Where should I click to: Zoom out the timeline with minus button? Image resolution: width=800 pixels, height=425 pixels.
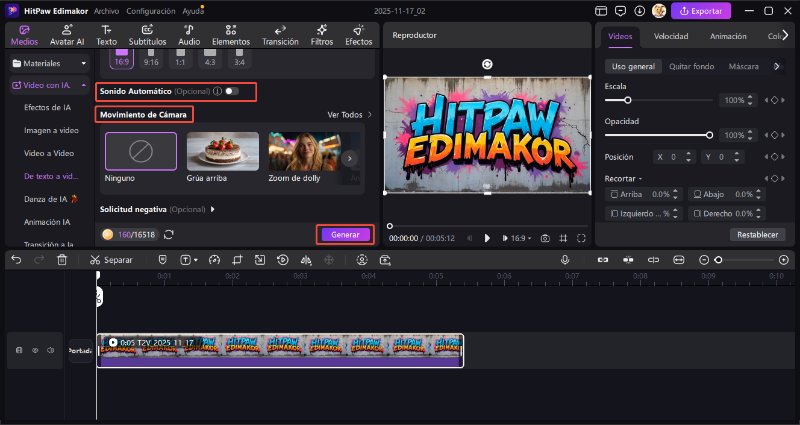(704, 260)
